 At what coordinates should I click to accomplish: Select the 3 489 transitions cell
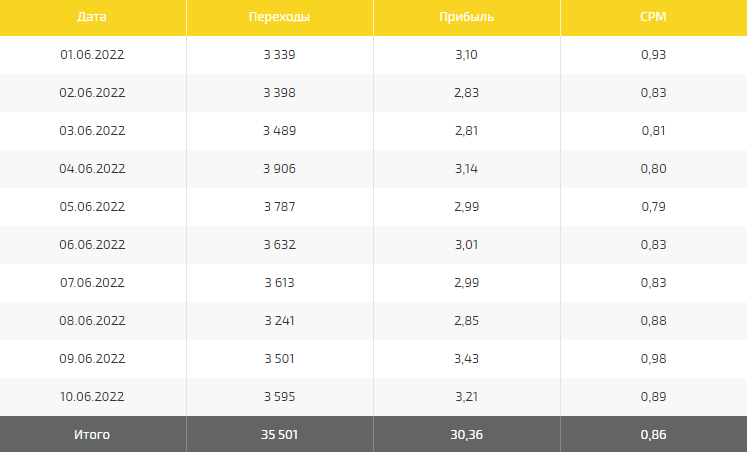pyautogui.click(x=279, y=130)
